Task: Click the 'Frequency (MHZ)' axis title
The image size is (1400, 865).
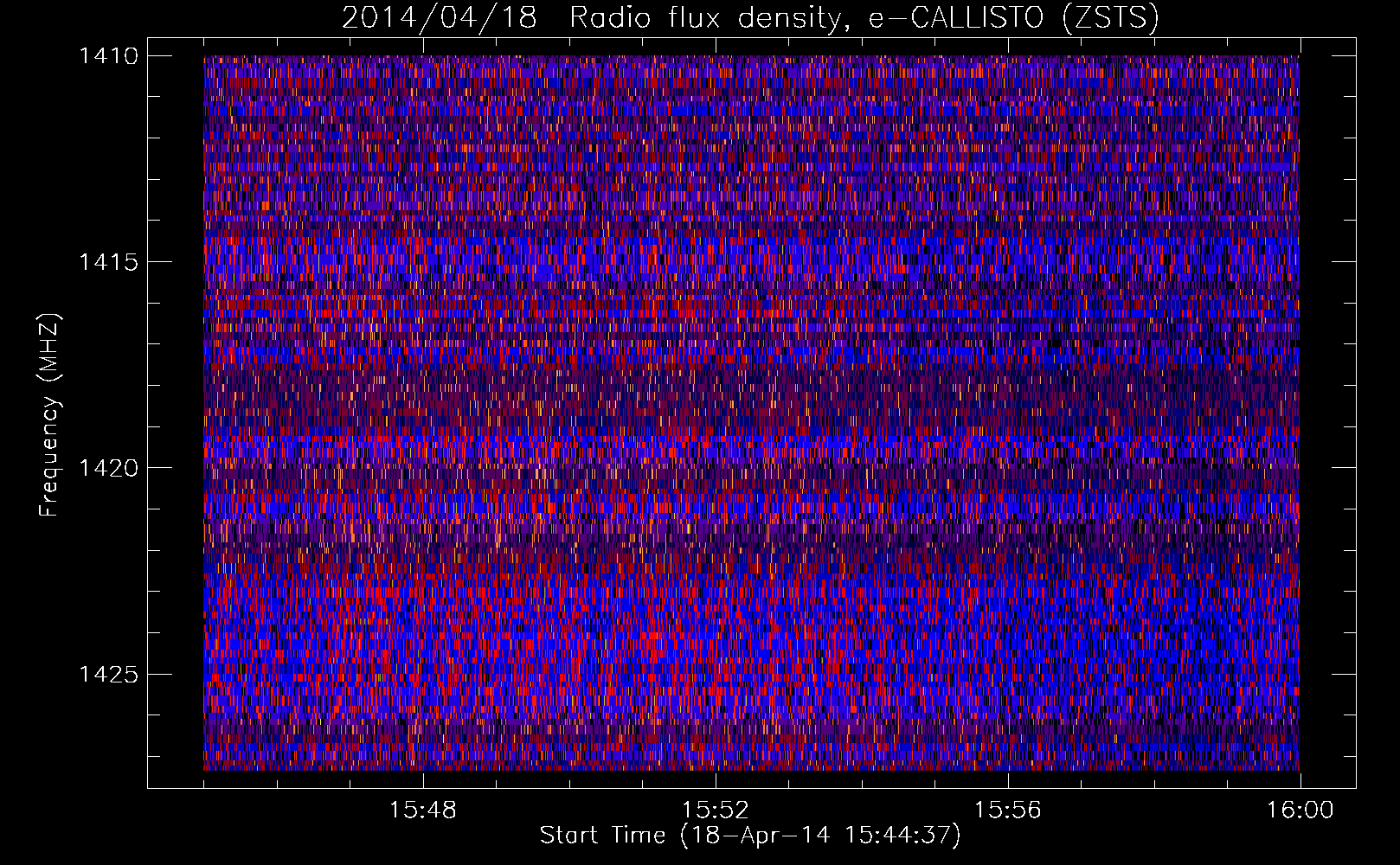Action: pos(50,414)
